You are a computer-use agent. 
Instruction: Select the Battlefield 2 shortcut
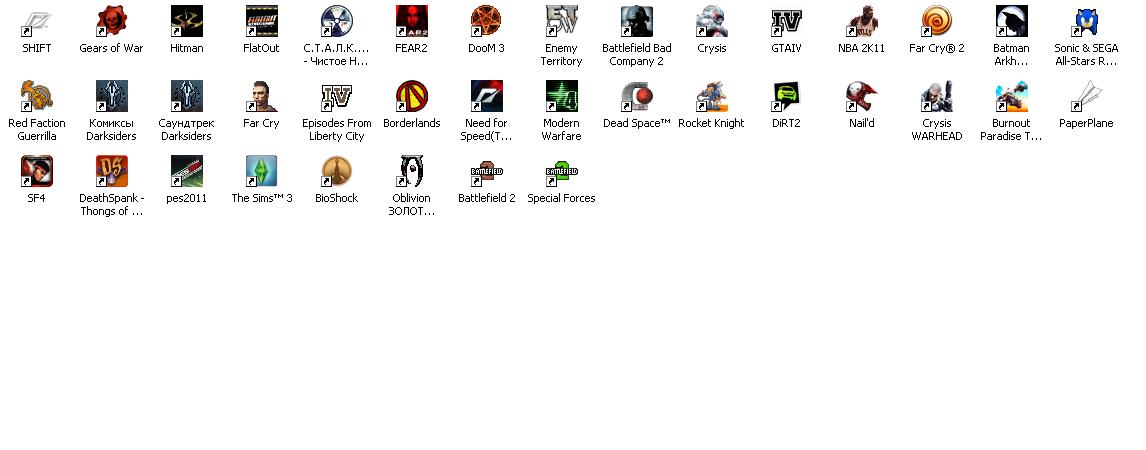(486, 174)
